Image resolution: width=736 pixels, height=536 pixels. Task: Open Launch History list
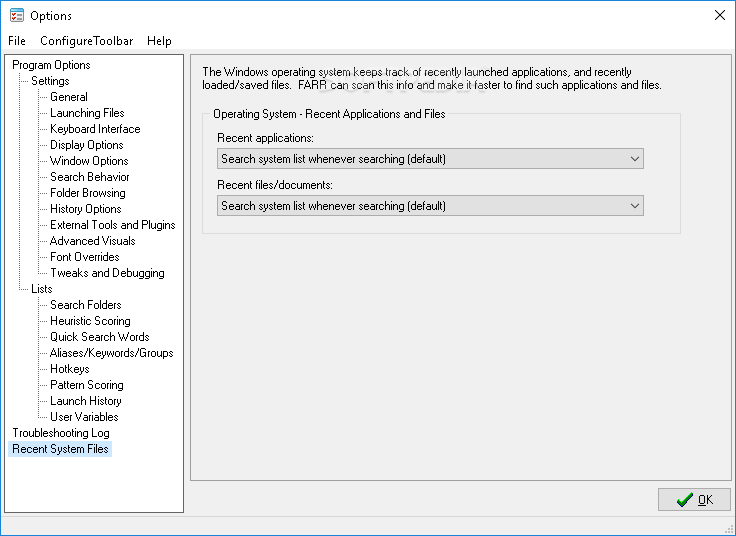click(x=86, y=400)
